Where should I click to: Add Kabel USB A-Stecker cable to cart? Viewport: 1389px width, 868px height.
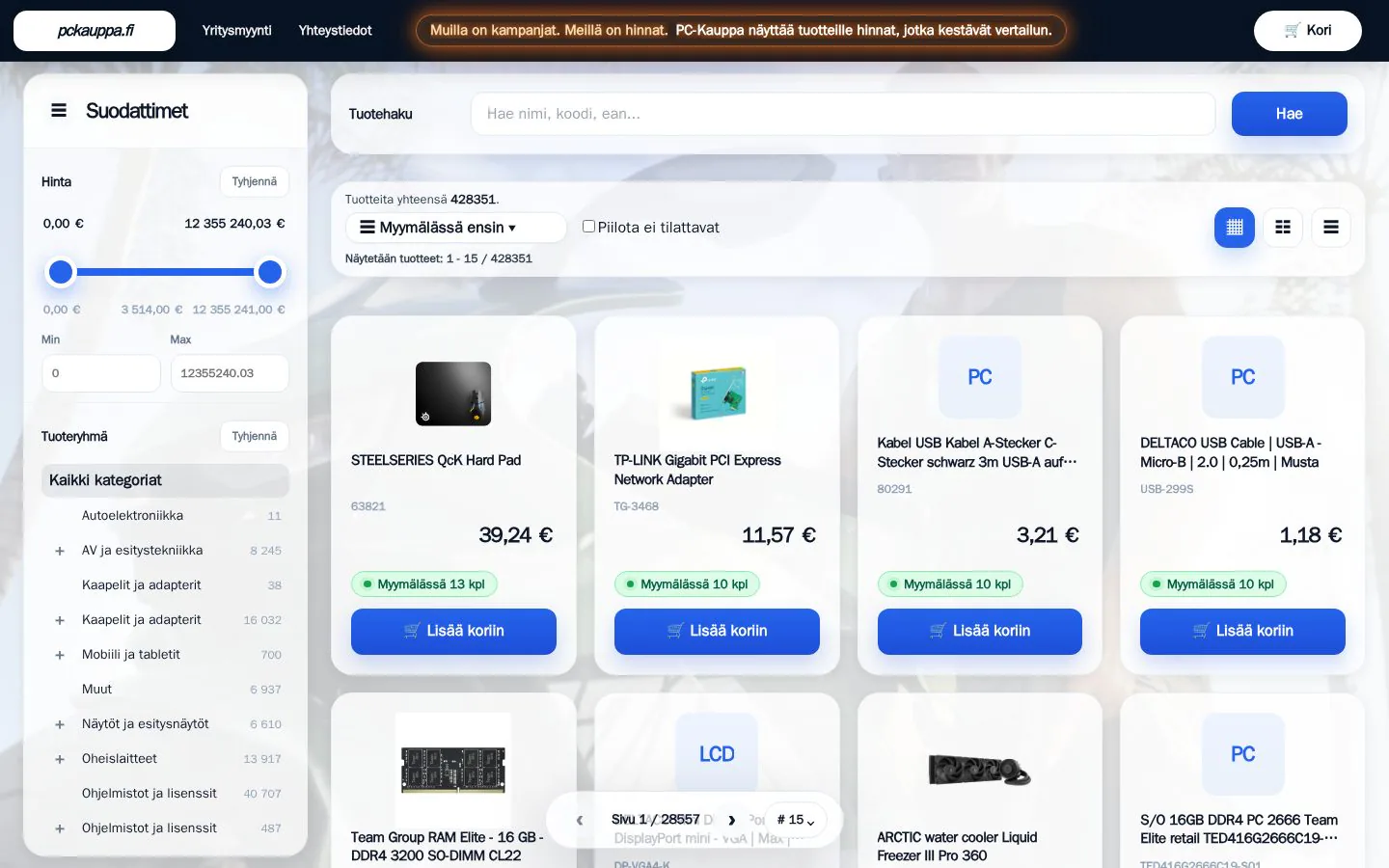tap(980, 632)
